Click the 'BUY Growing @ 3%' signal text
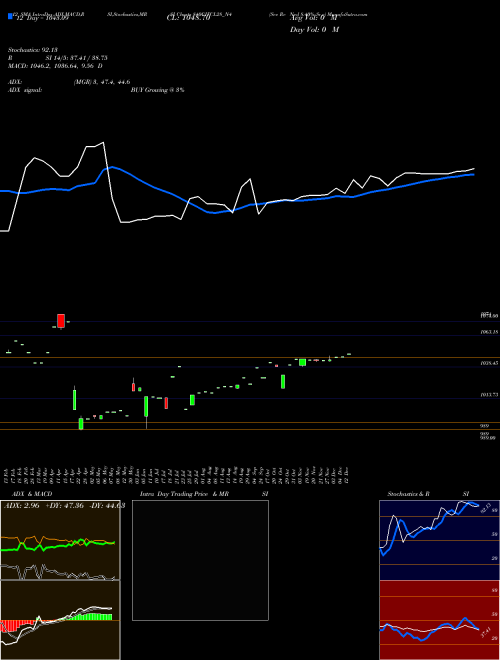 [x=157, y=90]
